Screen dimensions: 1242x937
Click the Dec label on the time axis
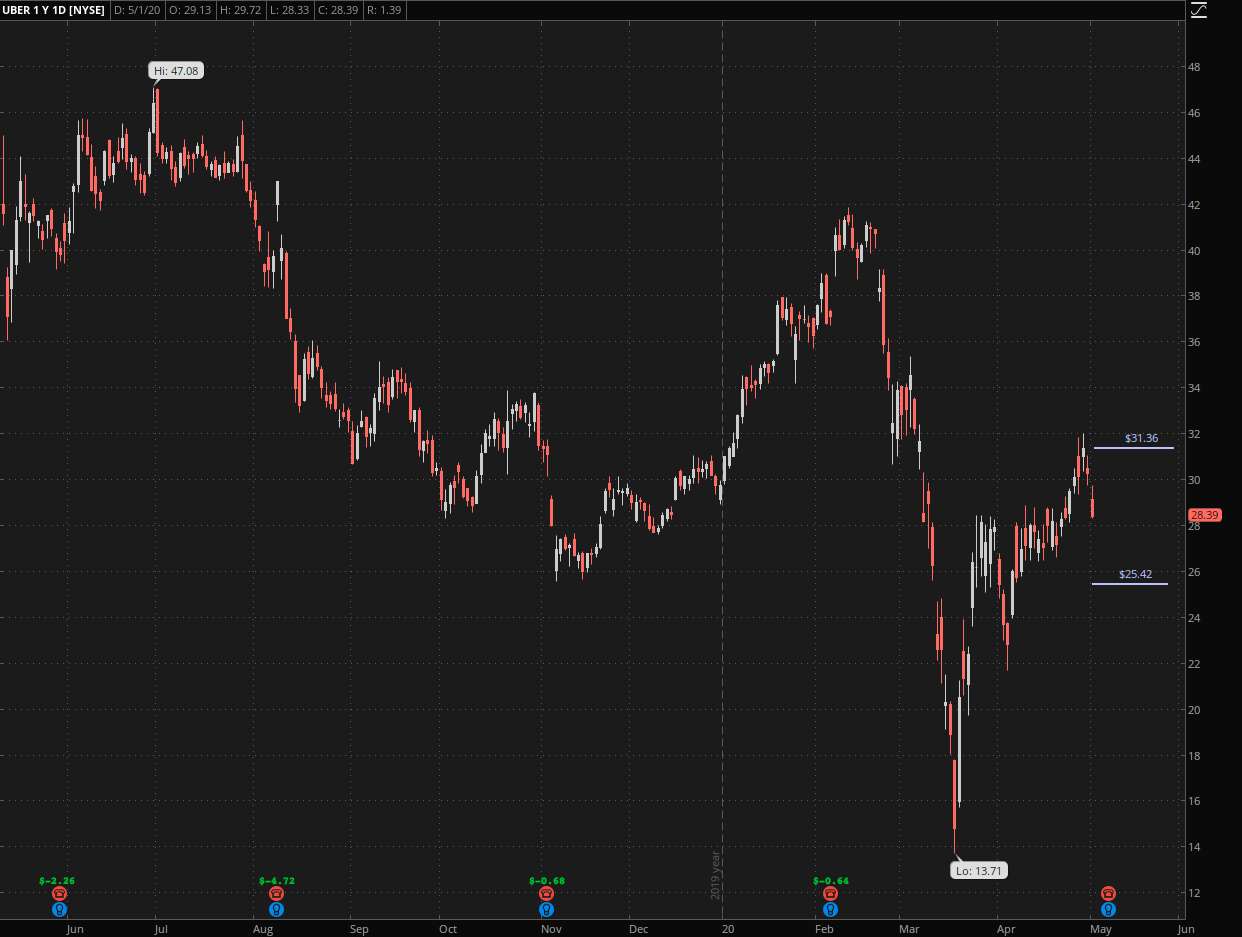pos(638,929)
